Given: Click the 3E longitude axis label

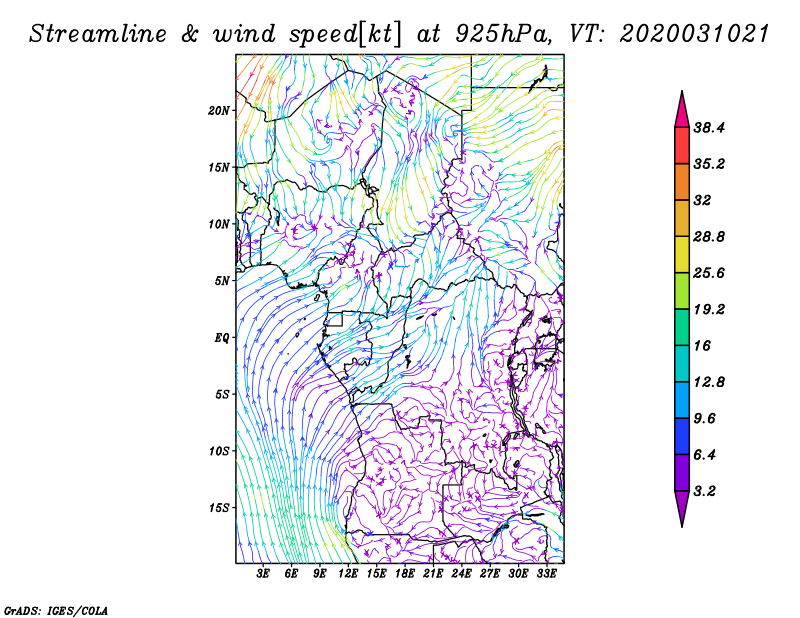Looking at the screenshot, I should [263, 575].
